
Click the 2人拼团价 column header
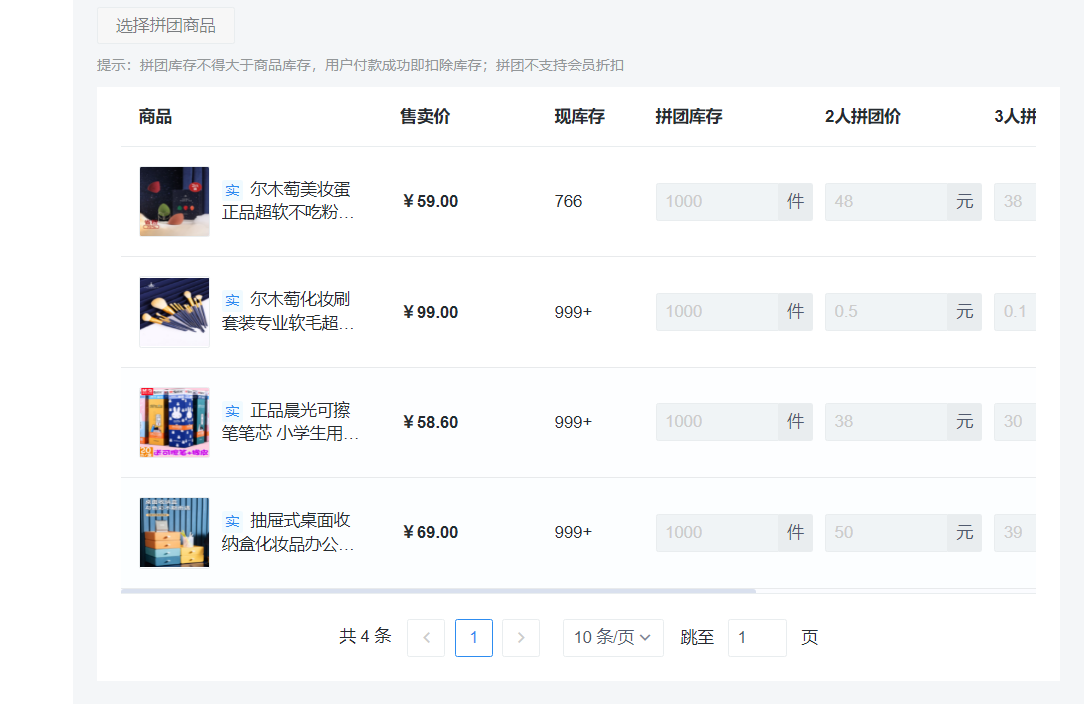pos(863,116)
